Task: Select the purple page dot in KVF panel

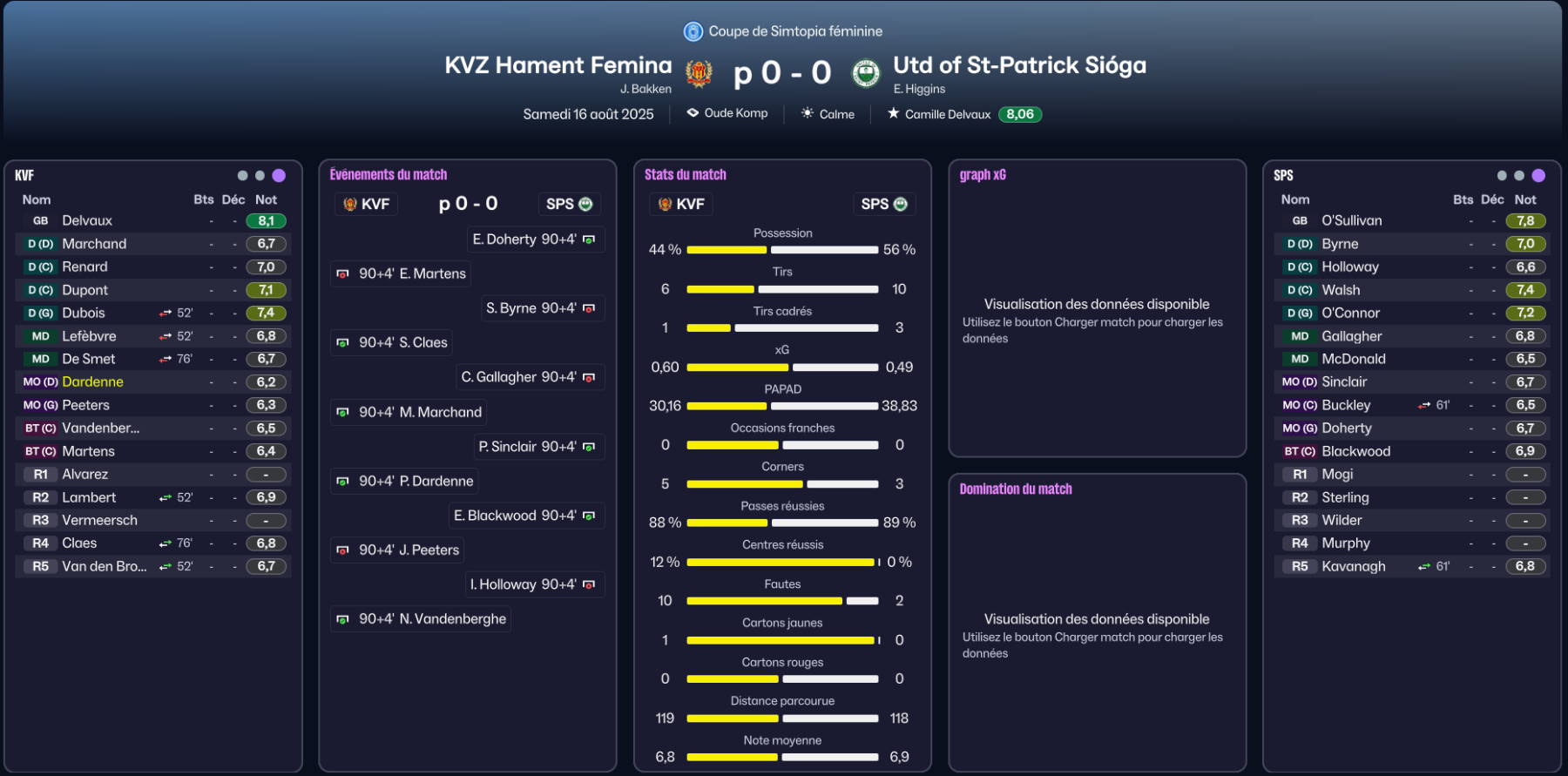Action: point(279,175)
